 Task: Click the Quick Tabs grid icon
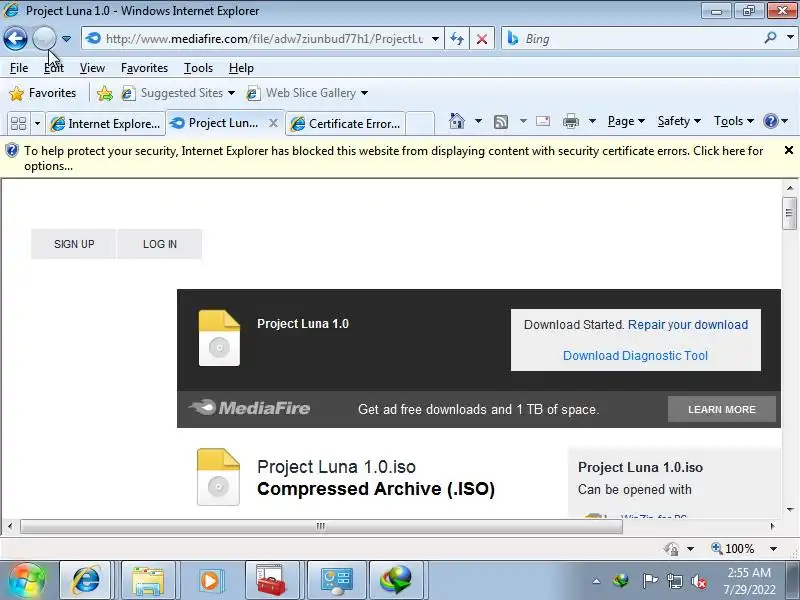[18, 123]
